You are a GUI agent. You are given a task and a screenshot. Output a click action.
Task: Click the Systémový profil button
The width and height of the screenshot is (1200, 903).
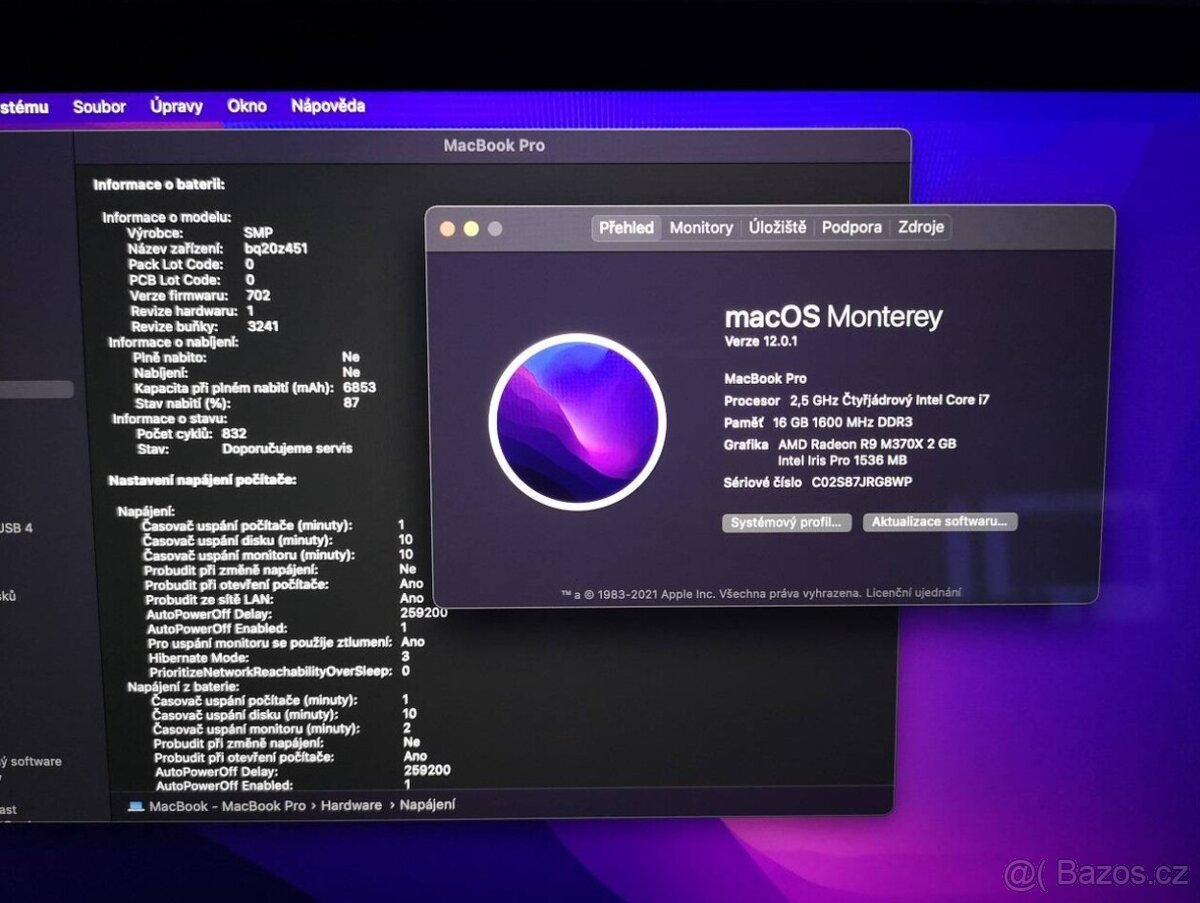tap(786, 521)
